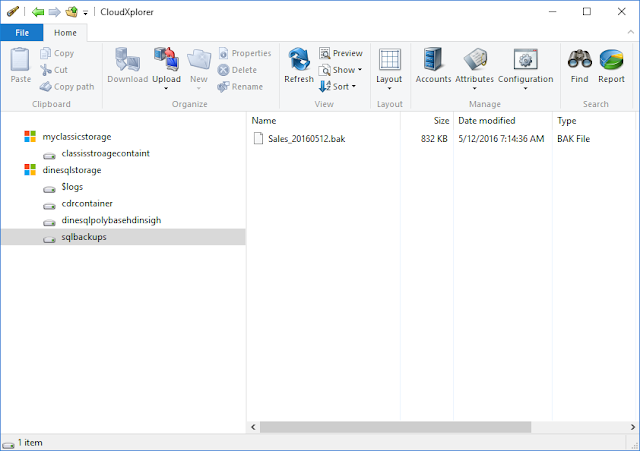Click the scrollbar left arrow
The image size is (640, 451).
[253, 427]
